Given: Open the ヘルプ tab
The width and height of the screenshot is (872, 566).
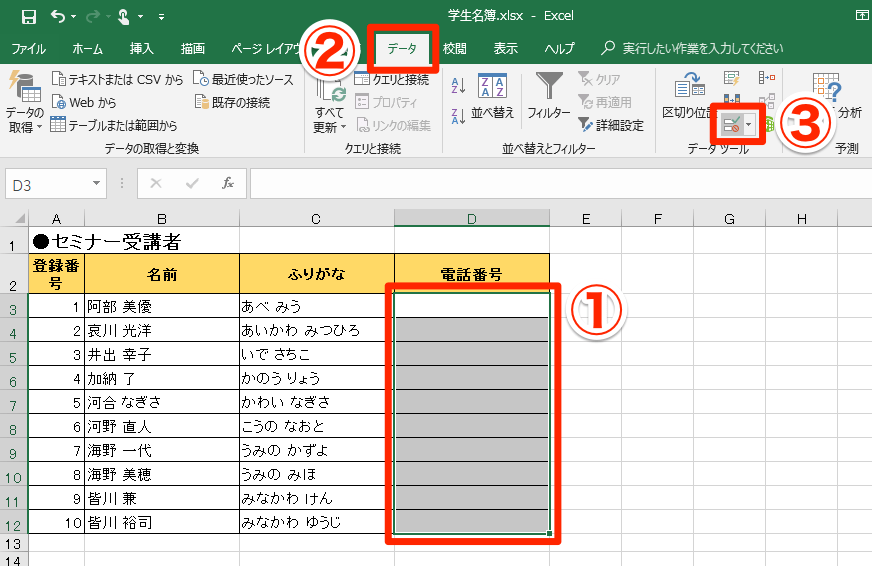Looking at the screenshot, I should [559, 49].
